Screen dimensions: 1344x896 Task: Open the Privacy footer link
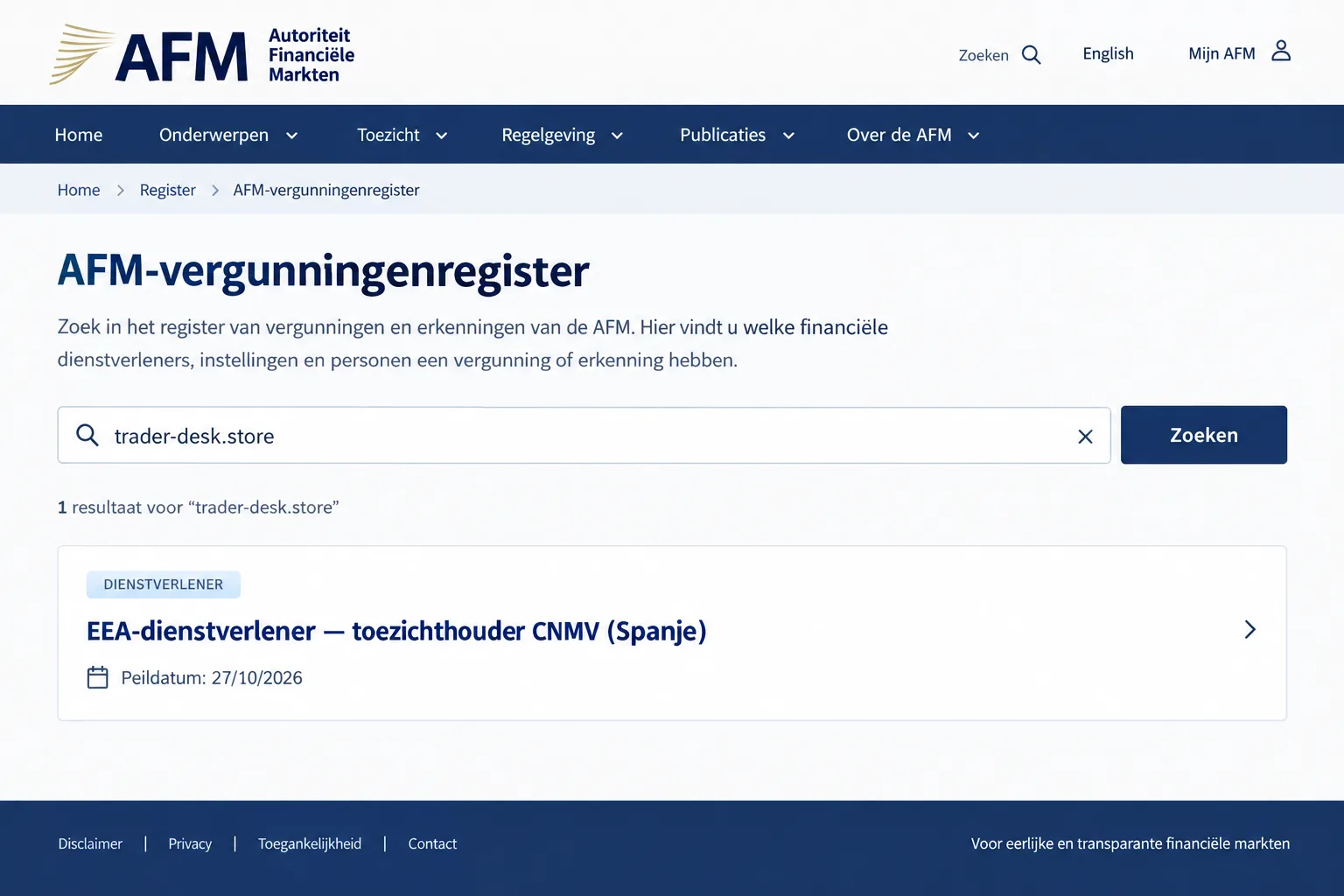pyautogui.click(x=190, y=843)
